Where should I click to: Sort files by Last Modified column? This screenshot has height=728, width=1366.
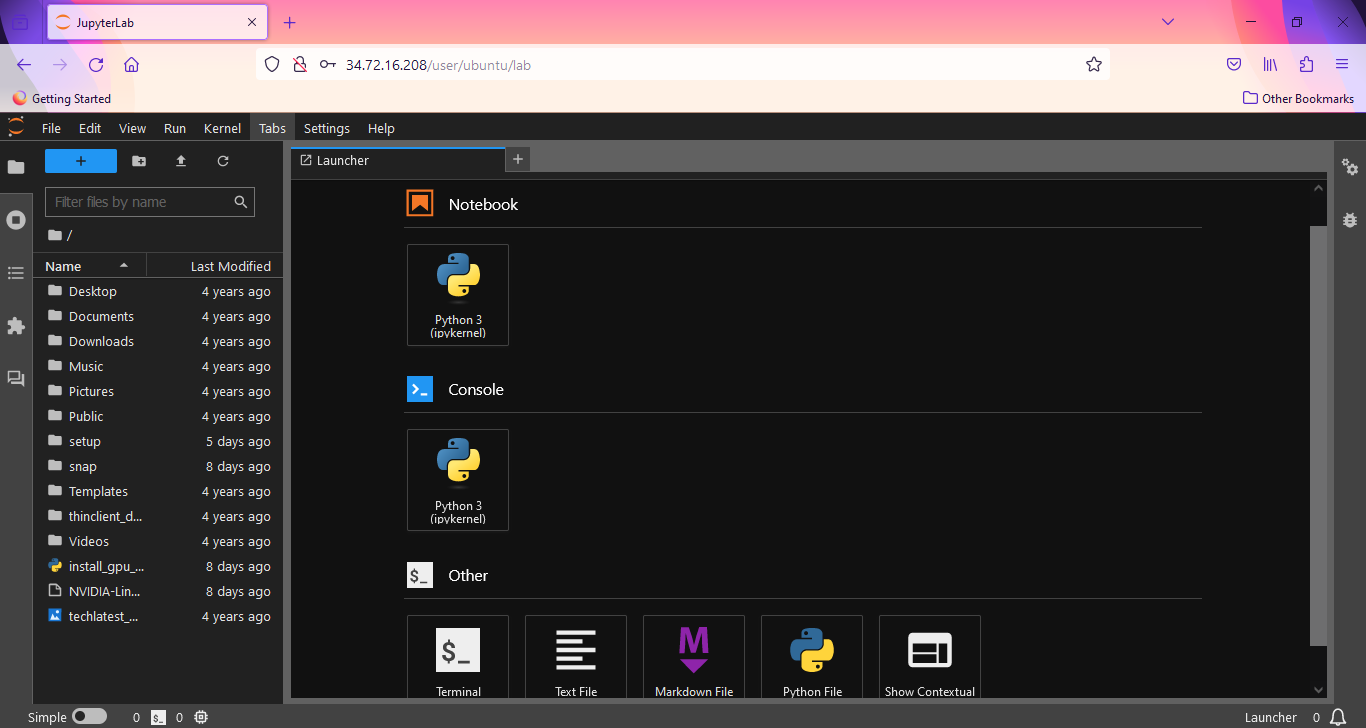tap(215, 266)
